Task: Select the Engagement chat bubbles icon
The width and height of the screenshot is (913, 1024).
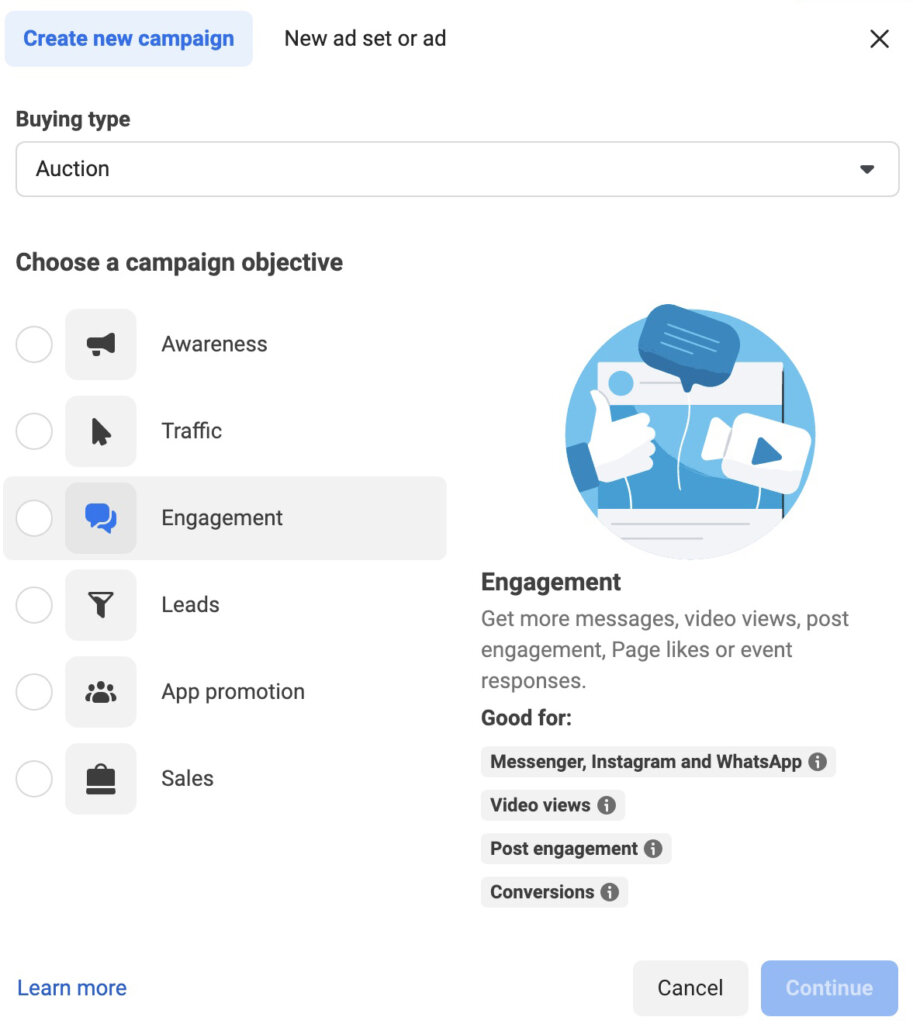Action: tap(100, 518)
